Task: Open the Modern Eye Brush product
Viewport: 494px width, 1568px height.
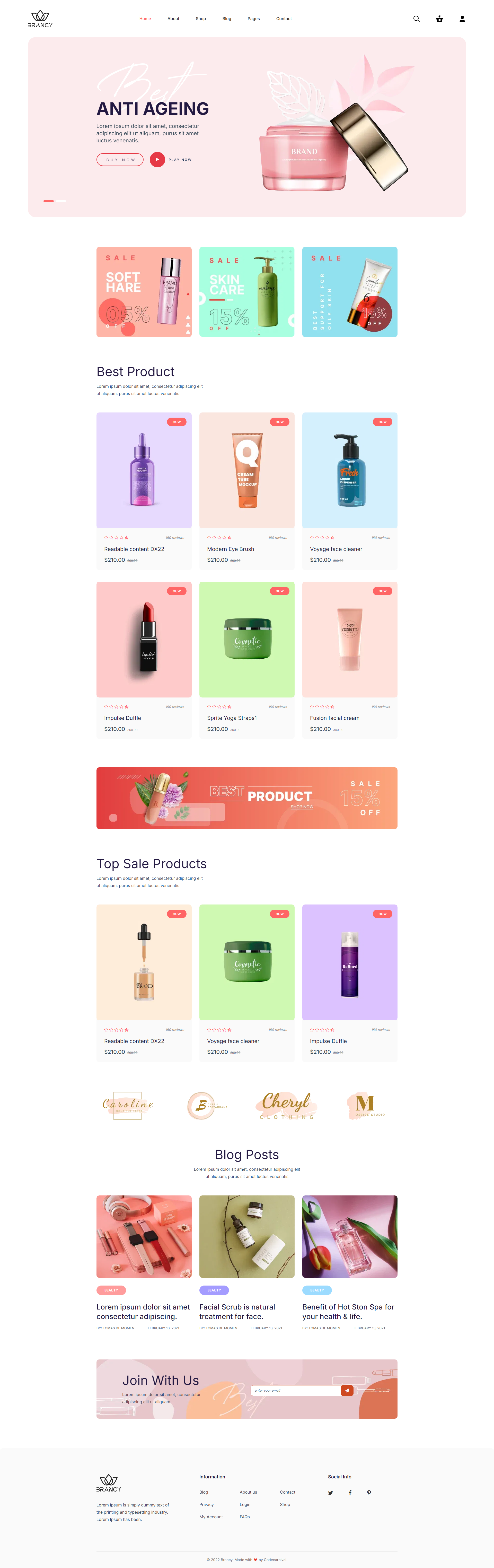Action: pos(231,549)
